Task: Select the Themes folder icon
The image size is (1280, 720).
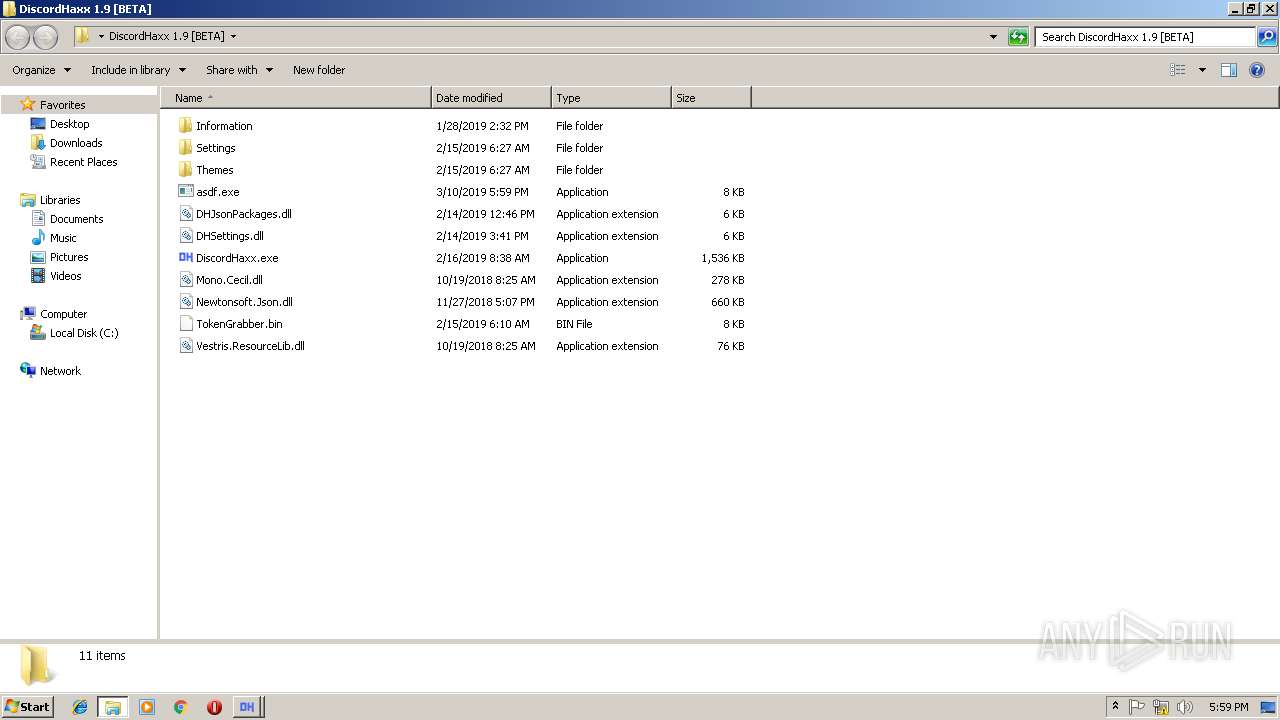Action: [185, 170]
